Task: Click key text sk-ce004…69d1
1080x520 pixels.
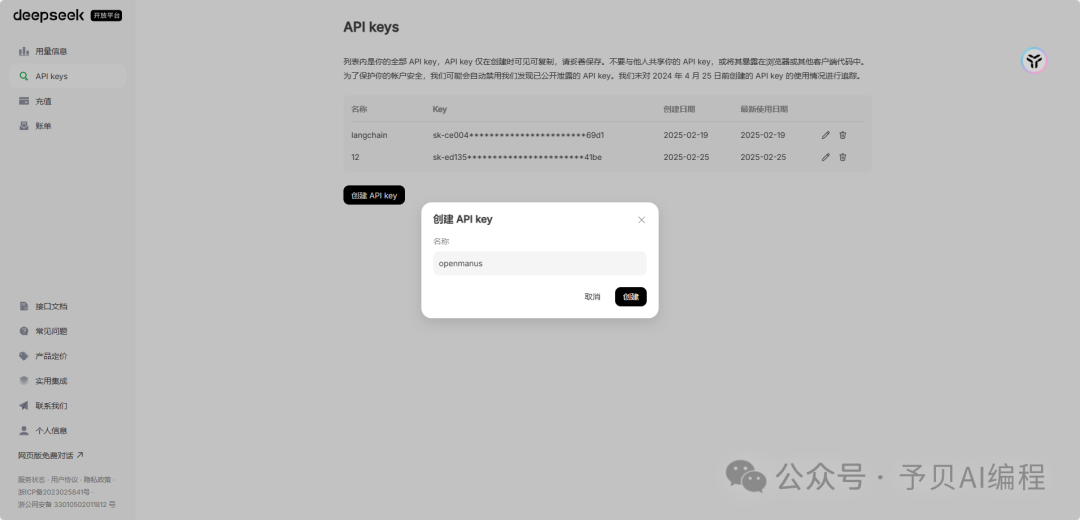Action: point(518,135)
